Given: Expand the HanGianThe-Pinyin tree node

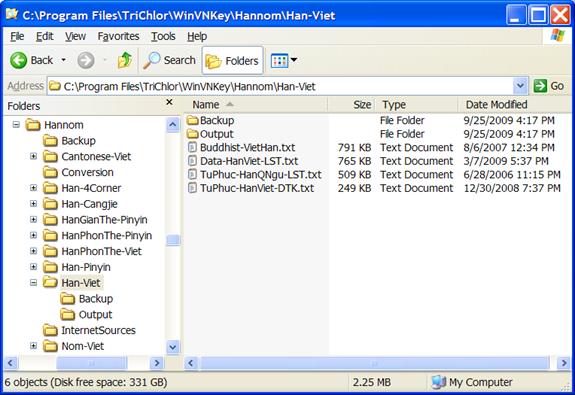Looking at the screenshot, I should [33, 219].
